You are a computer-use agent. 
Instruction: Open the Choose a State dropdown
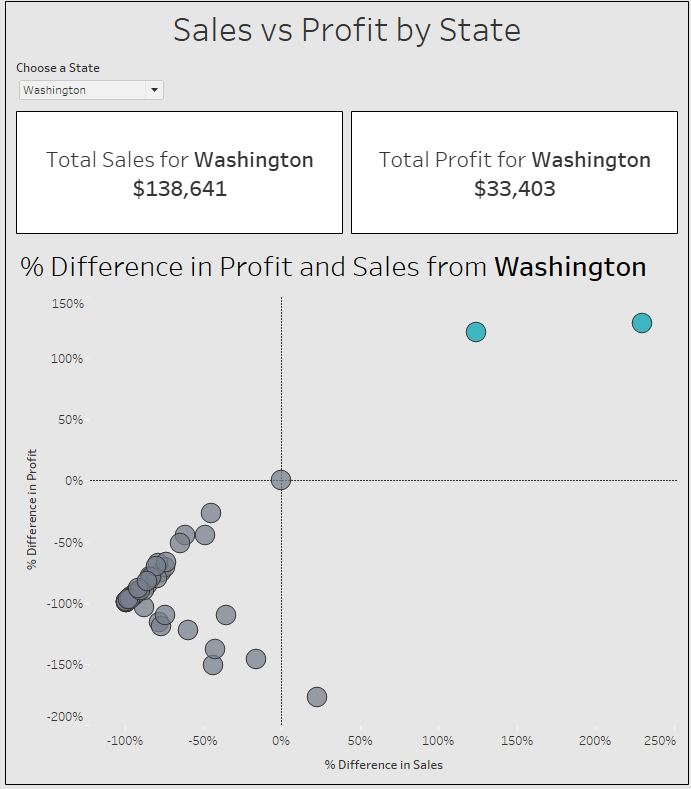[90, 90]
